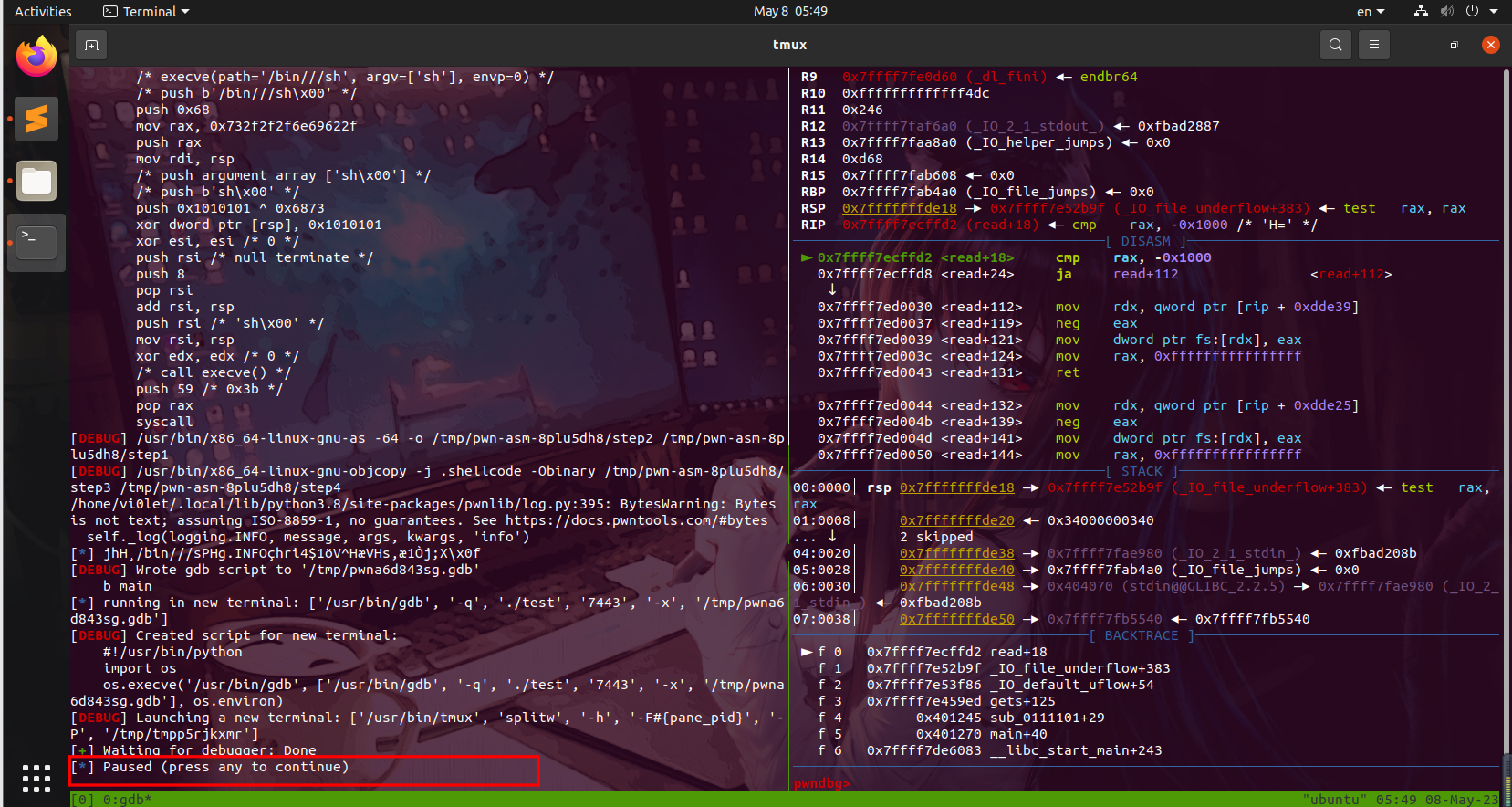Click the current instruction read+18 line
Screen dimensions: 1512x807
(x=1006, y=257)
